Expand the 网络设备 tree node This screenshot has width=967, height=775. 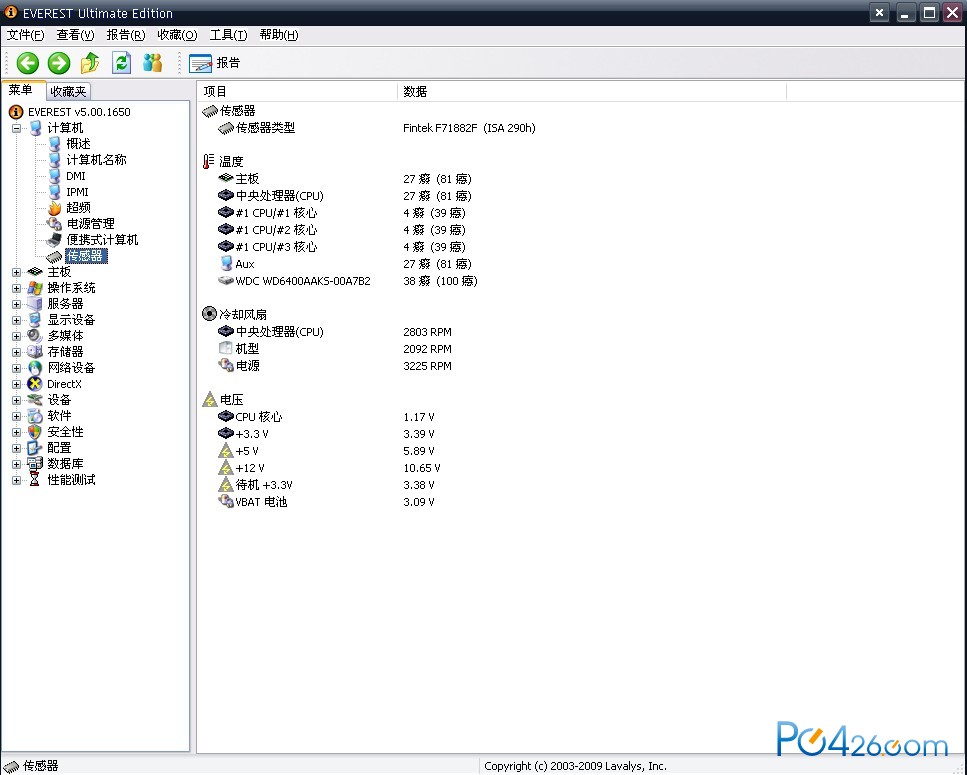click(x=17, y=368)
